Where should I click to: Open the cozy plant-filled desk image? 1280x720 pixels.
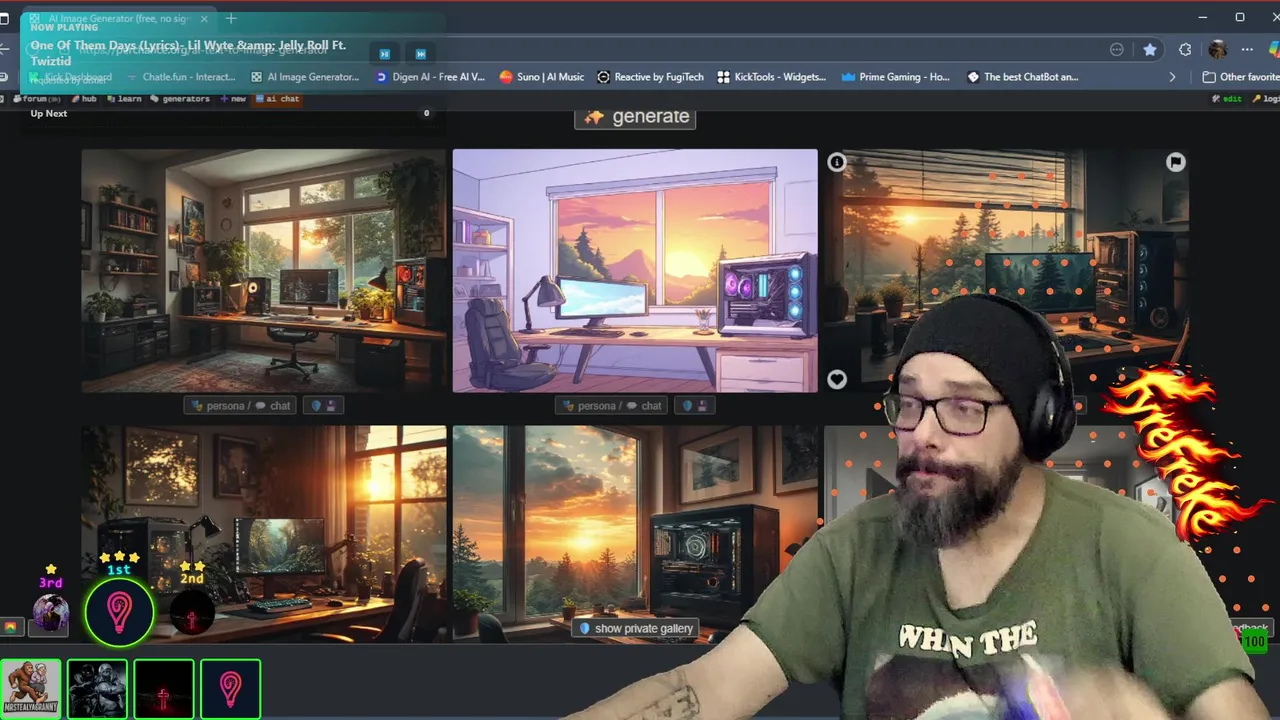click(x=264, y=271)
